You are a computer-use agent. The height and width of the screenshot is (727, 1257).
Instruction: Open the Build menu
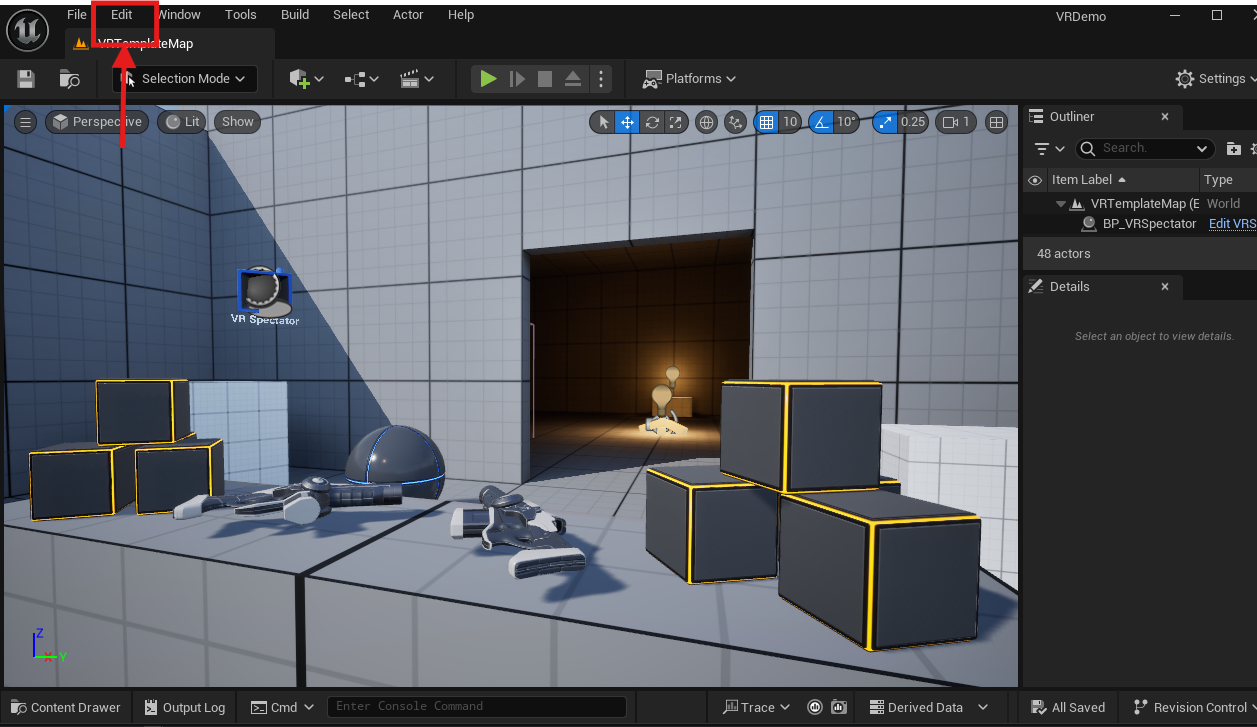(295, 15)
